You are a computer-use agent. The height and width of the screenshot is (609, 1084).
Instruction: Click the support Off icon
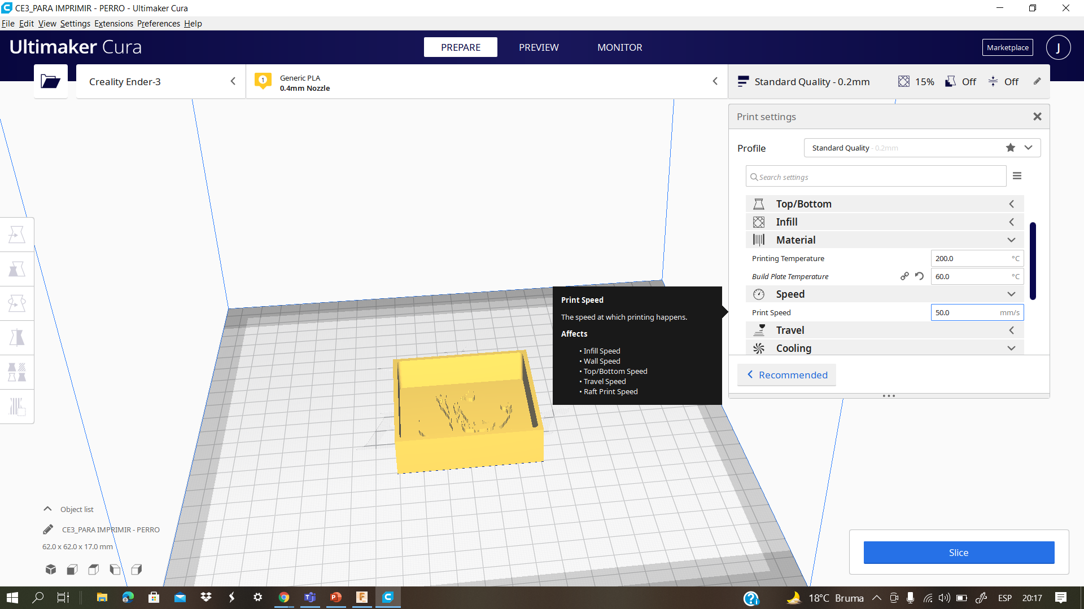pyautogui.click(x=951, y=82)
